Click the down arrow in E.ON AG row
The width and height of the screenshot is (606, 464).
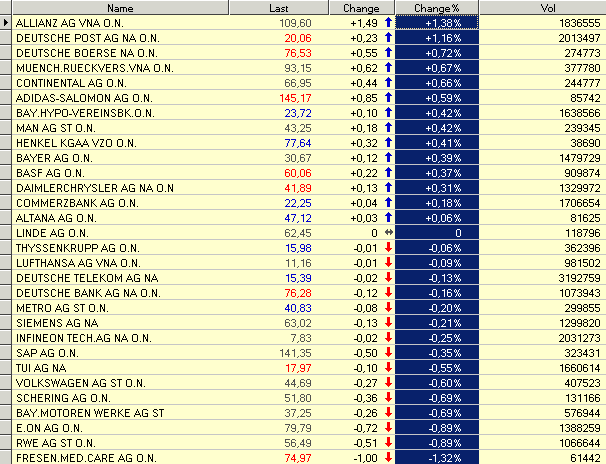tap(388, 428)
